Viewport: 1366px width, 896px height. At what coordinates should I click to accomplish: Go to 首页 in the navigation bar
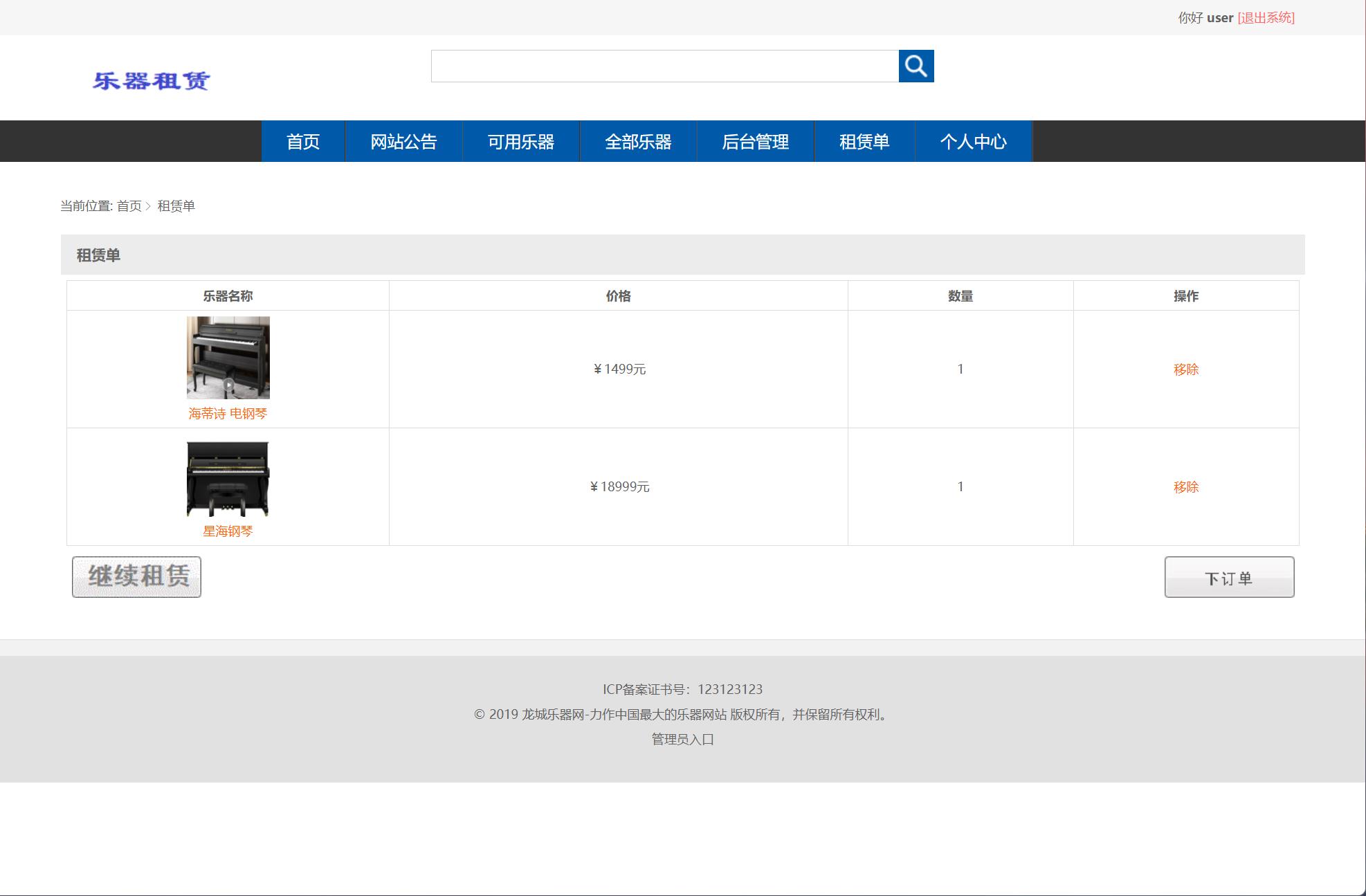pos(303,142)
